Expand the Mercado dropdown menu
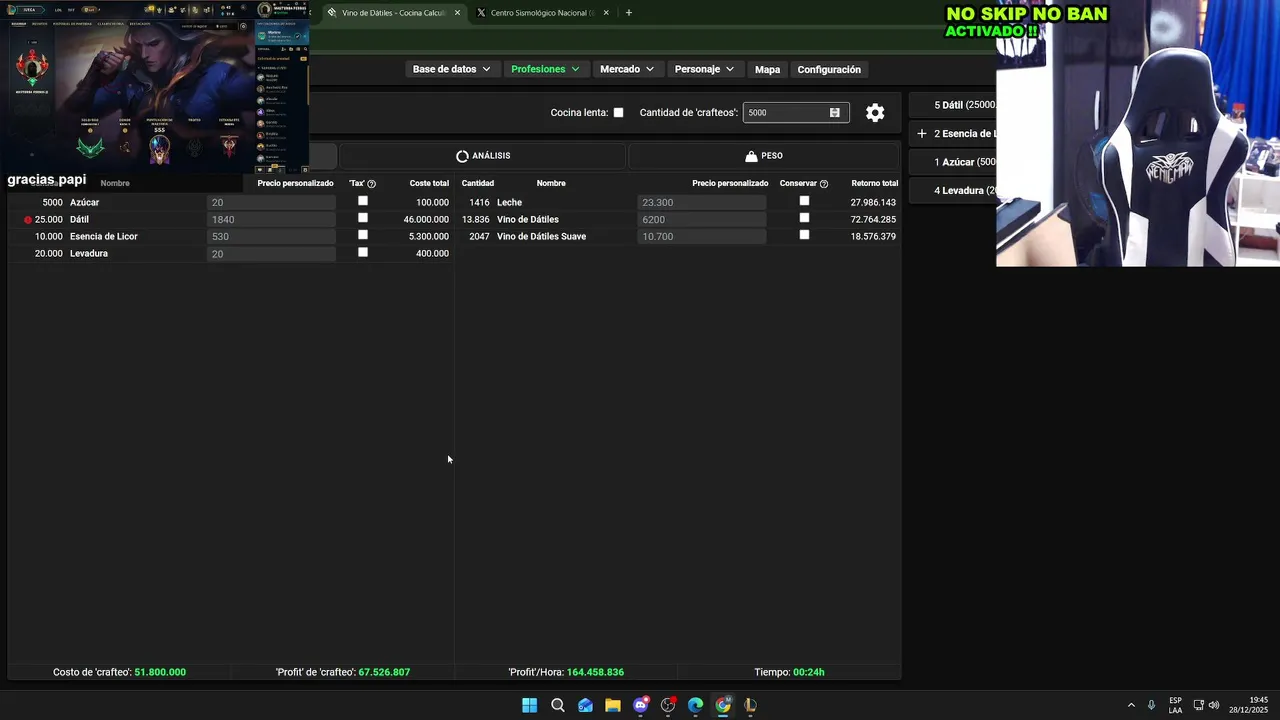 (627, 69)
